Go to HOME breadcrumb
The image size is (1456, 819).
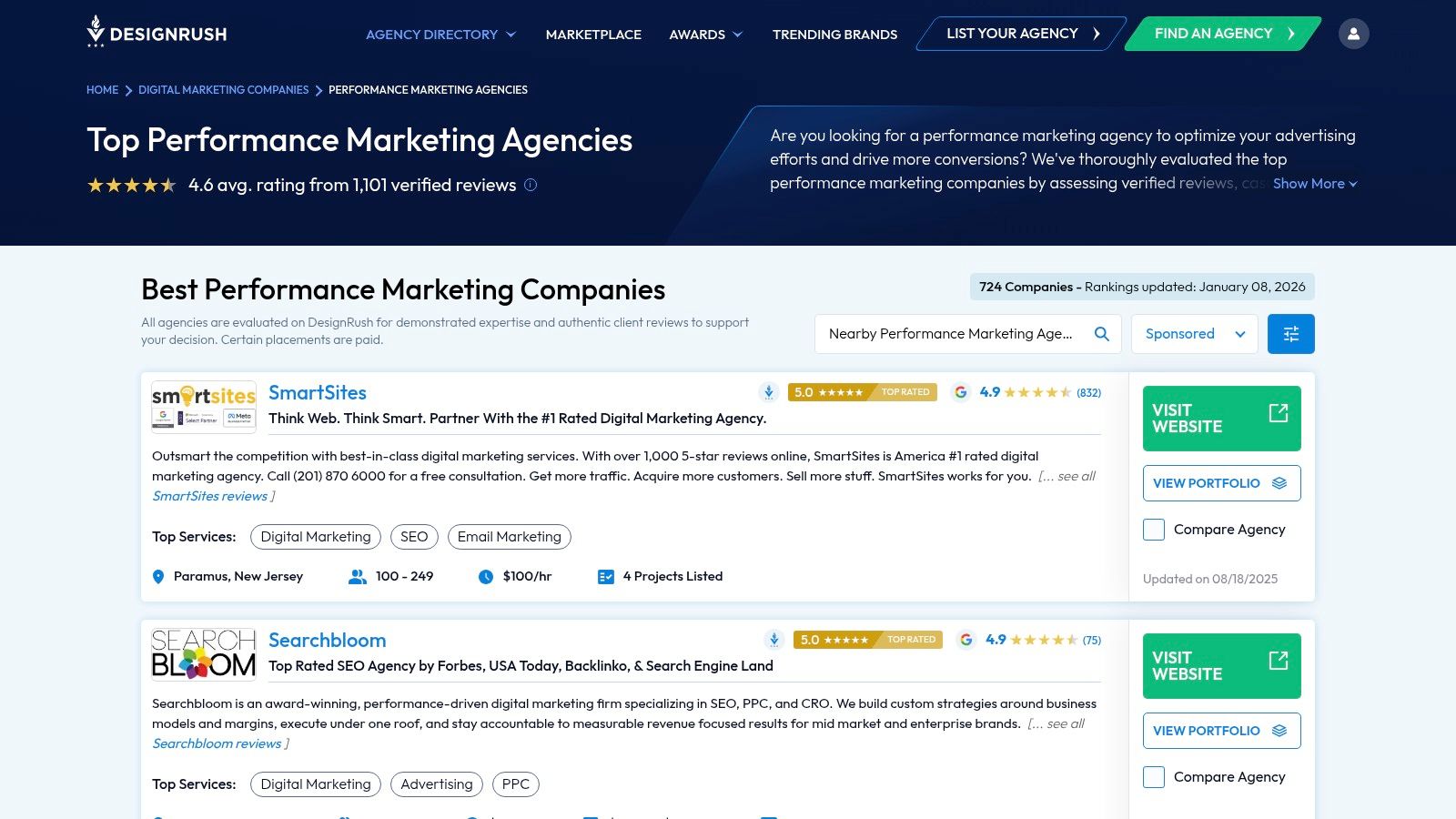click(102, 90)
